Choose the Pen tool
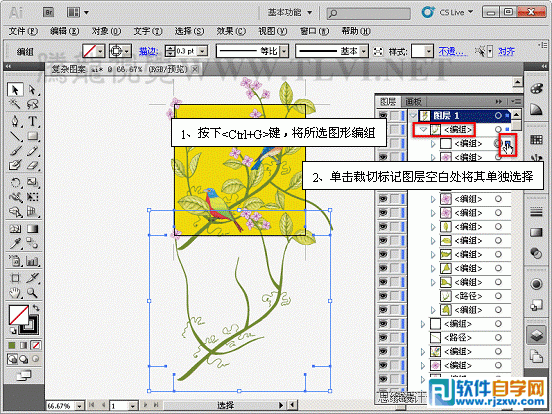 point(15,121)
